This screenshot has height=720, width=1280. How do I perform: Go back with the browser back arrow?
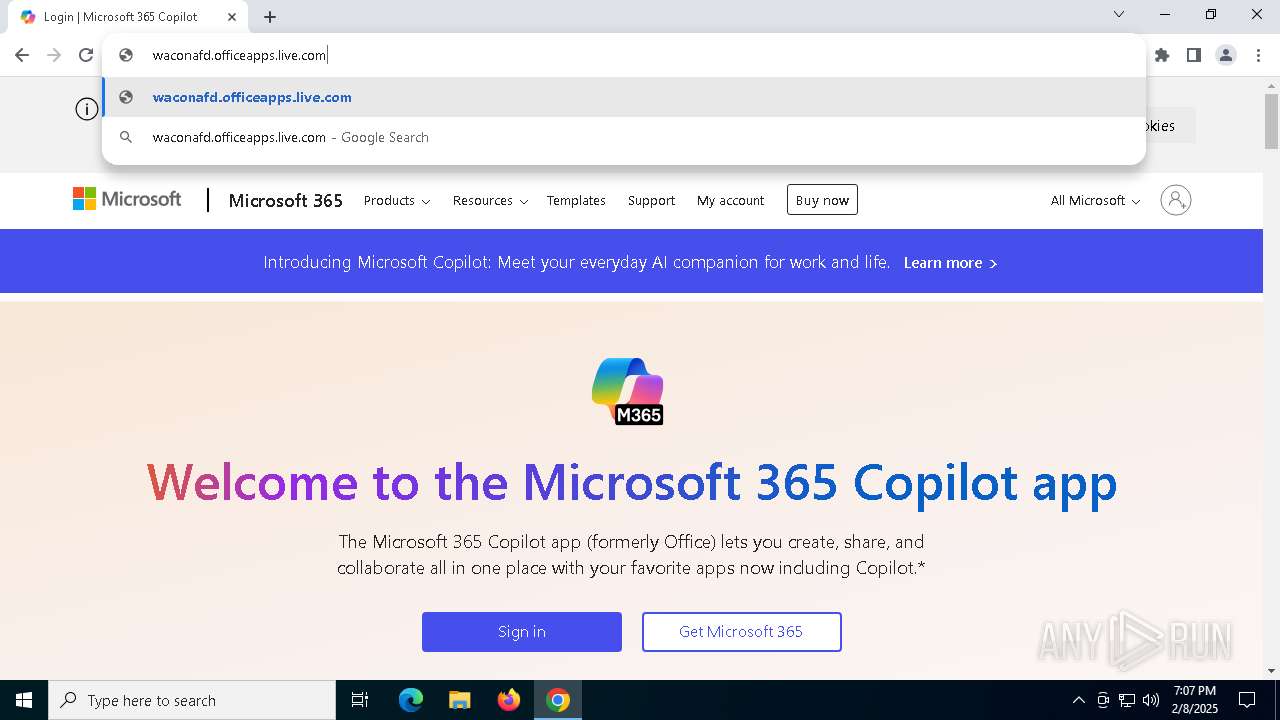(x=22, y=55)
